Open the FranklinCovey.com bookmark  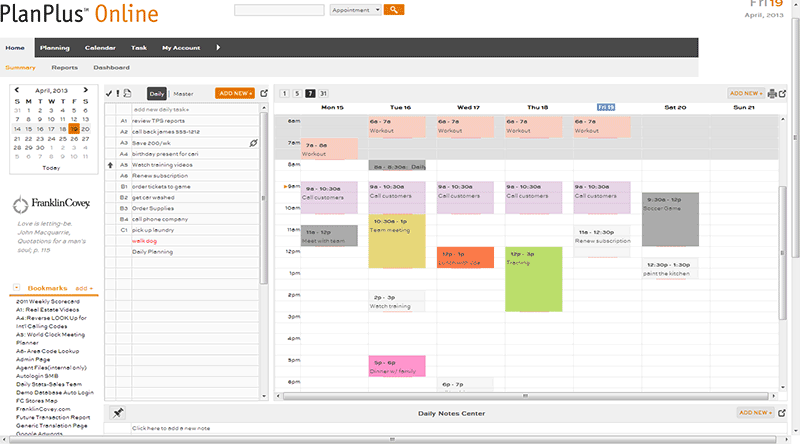[x=43, y=409]
